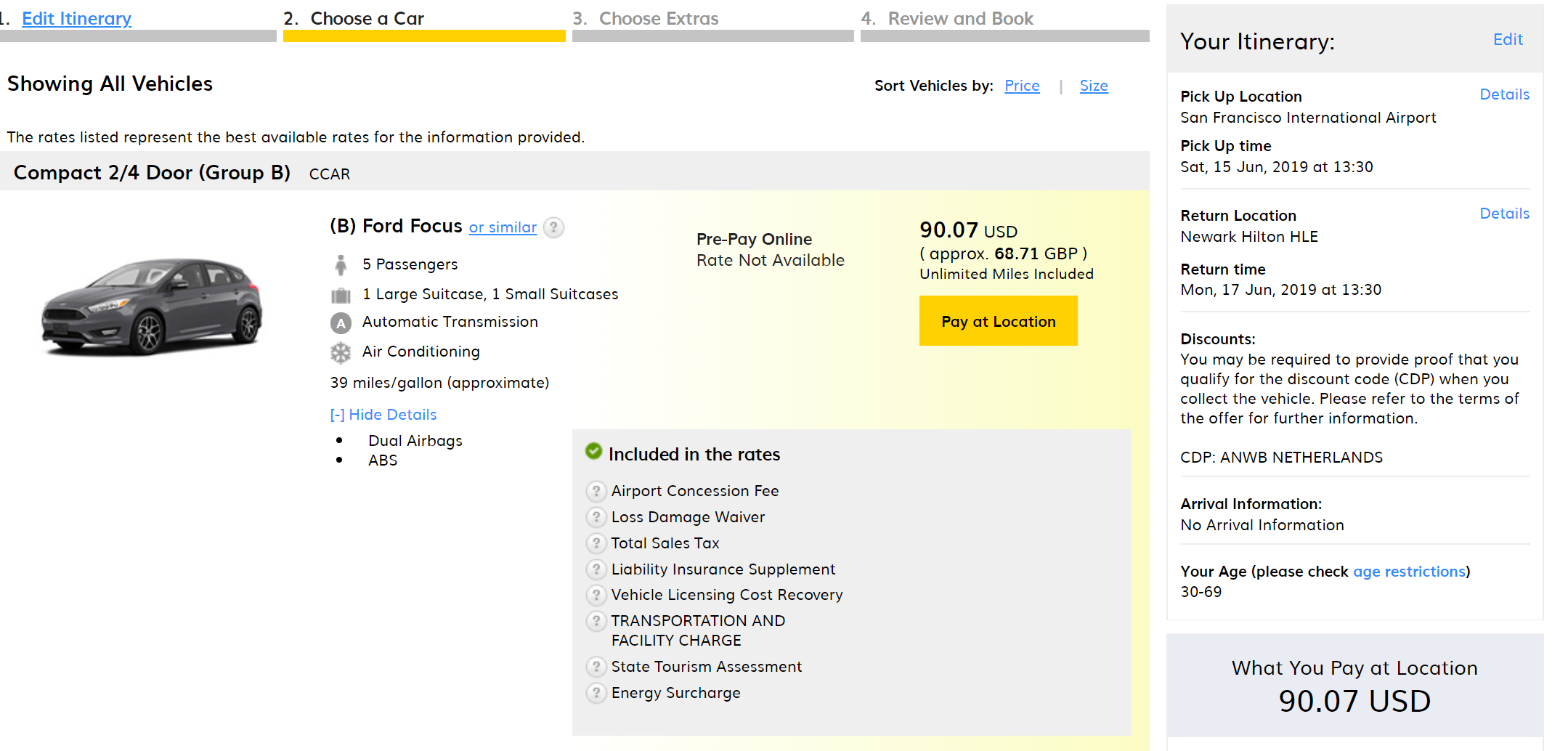Go back to Edit Itinerary step
Screen dimensions: 1568x751
(x=76, y=19)
